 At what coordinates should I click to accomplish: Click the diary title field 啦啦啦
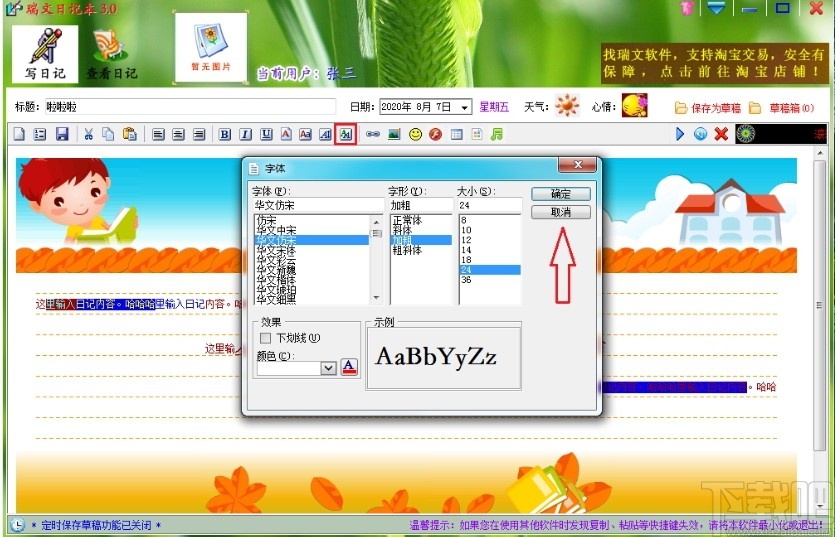point(190,107)
